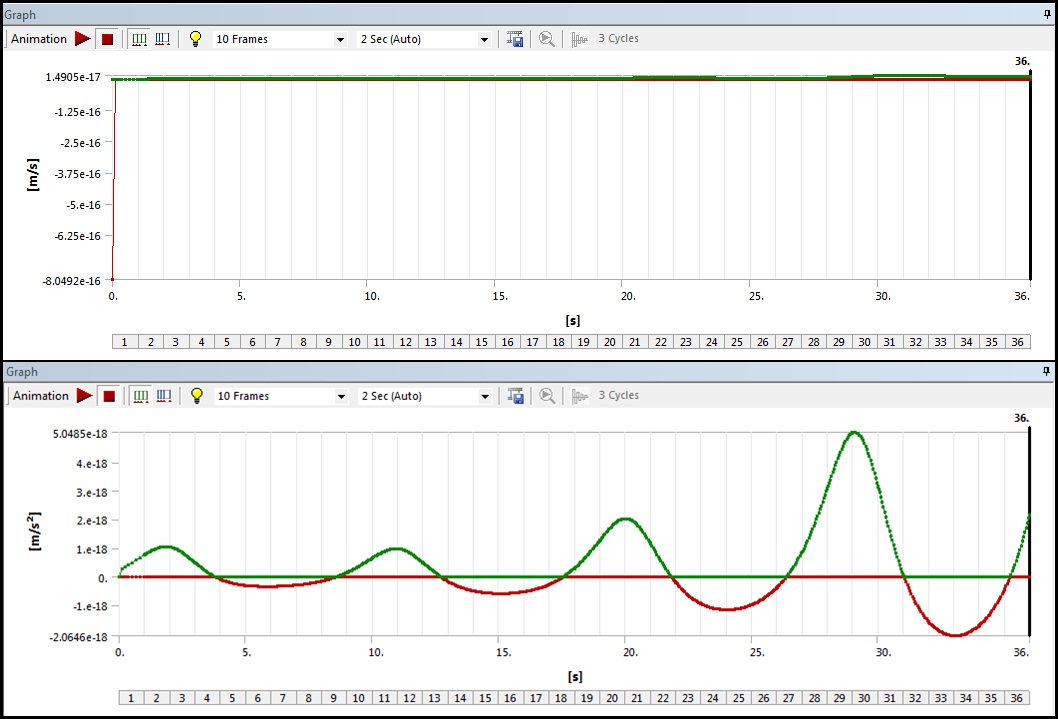Click the pin icon on the Graph panel
This screenshot has width=1058, height=719.
1046,13
